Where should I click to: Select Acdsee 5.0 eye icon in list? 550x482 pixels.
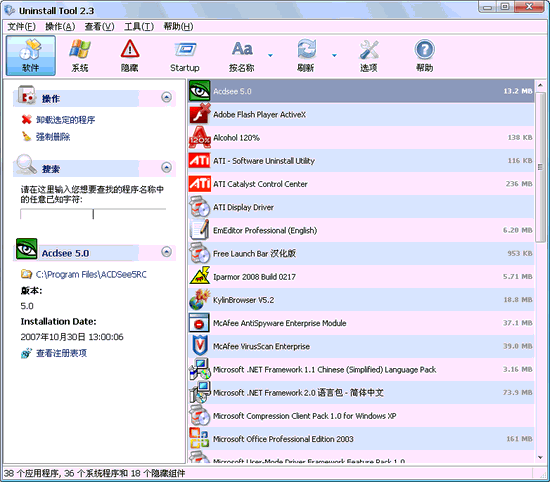[200, 91]
